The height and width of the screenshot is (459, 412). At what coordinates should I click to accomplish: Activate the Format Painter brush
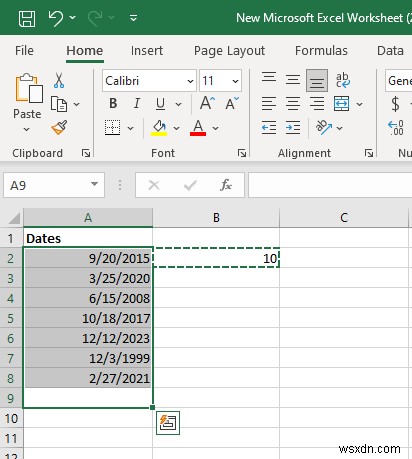(59, 128)
